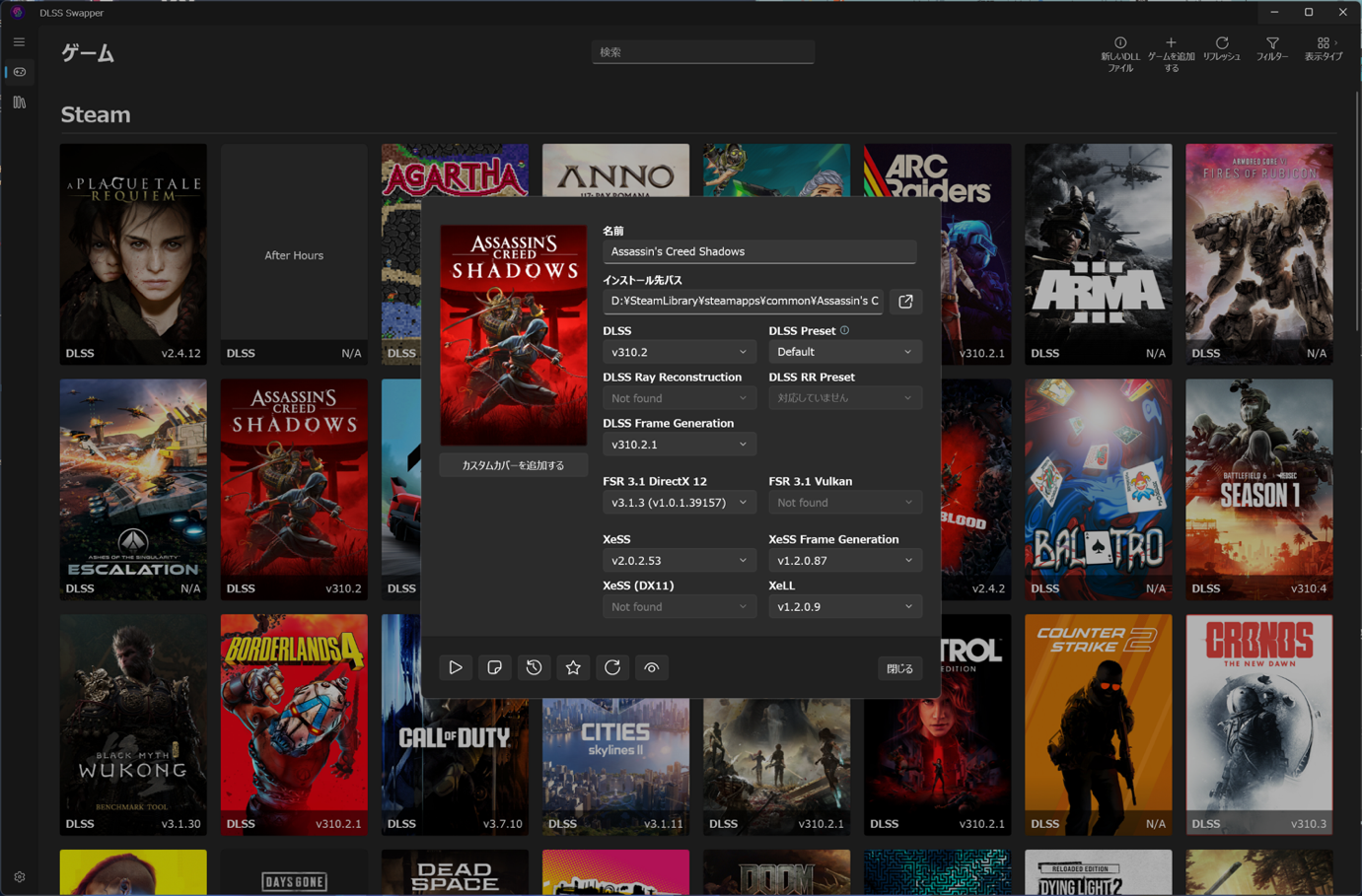
Task: Open settings gear in the sidebar
Action: 19,876
